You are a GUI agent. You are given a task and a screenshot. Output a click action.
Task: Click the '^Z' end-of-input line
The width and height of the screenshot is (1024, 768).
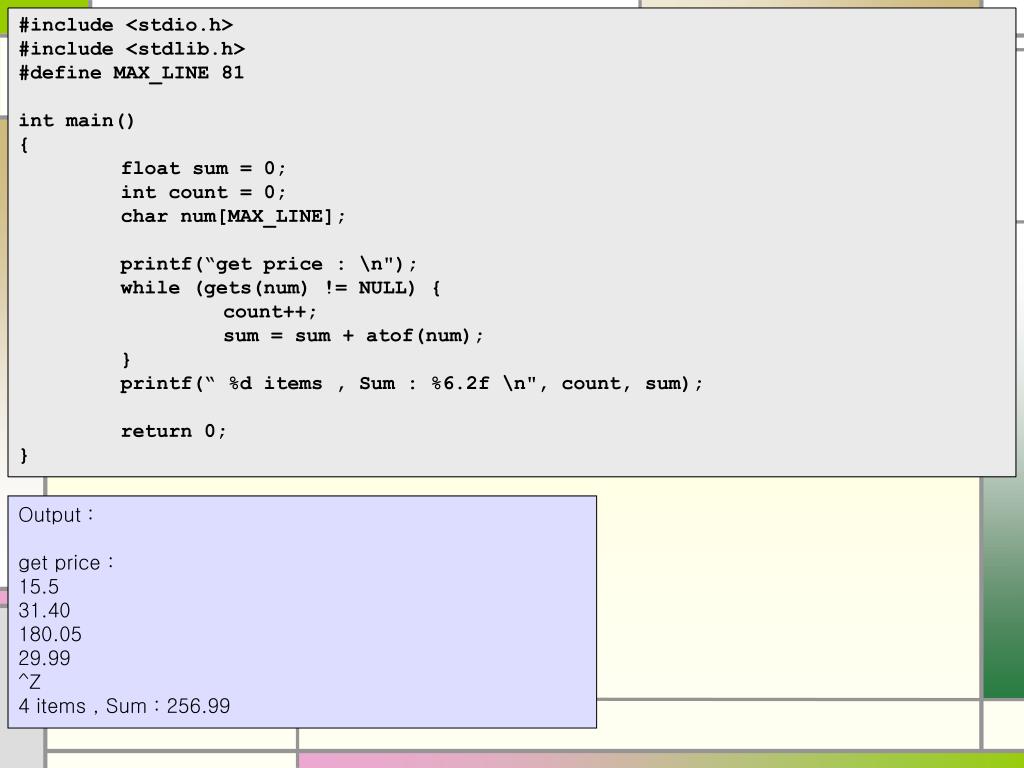(x=29, y=682)
